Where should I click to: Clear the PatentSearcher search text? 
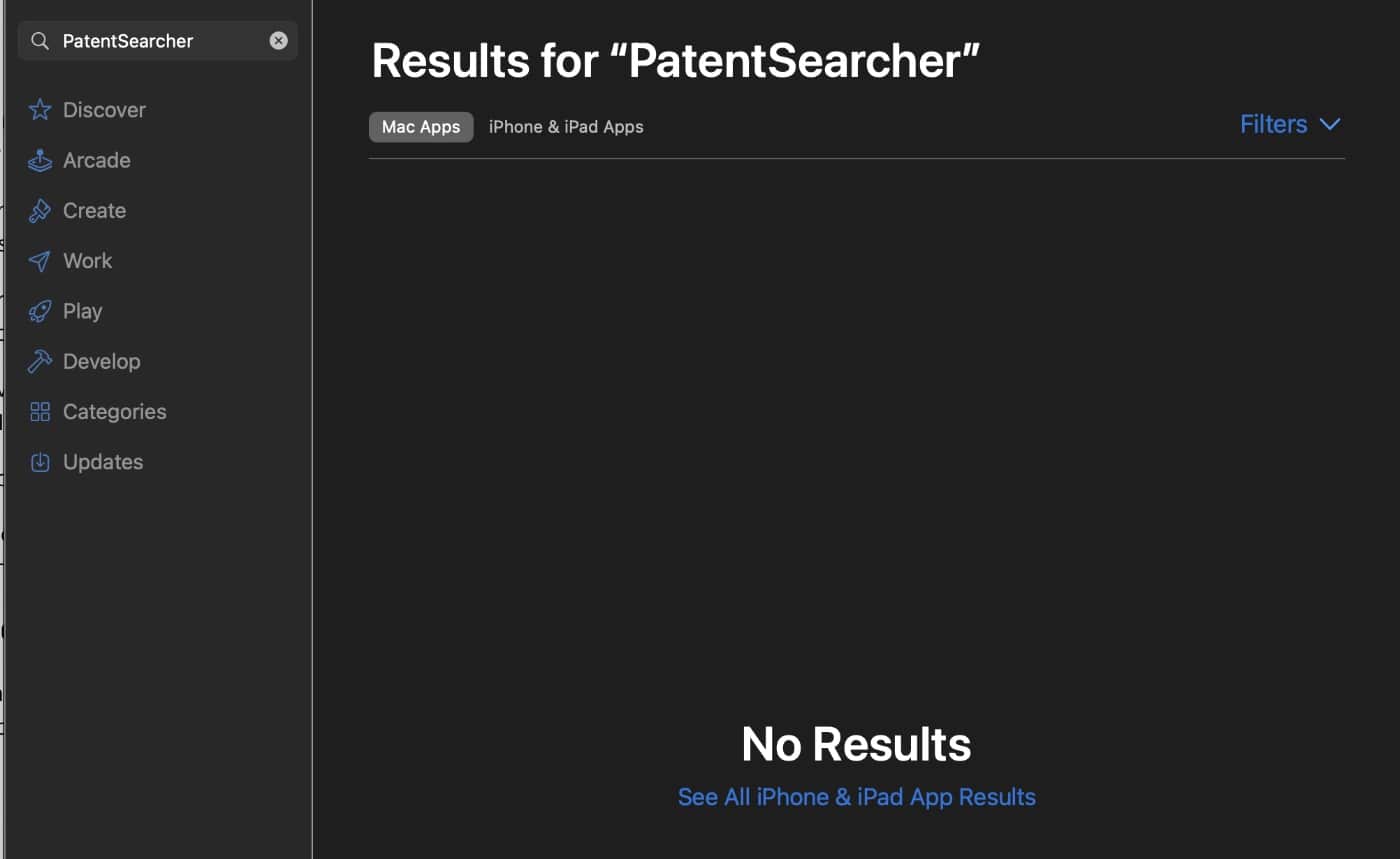pyautogui.click(x=279, y=41)
